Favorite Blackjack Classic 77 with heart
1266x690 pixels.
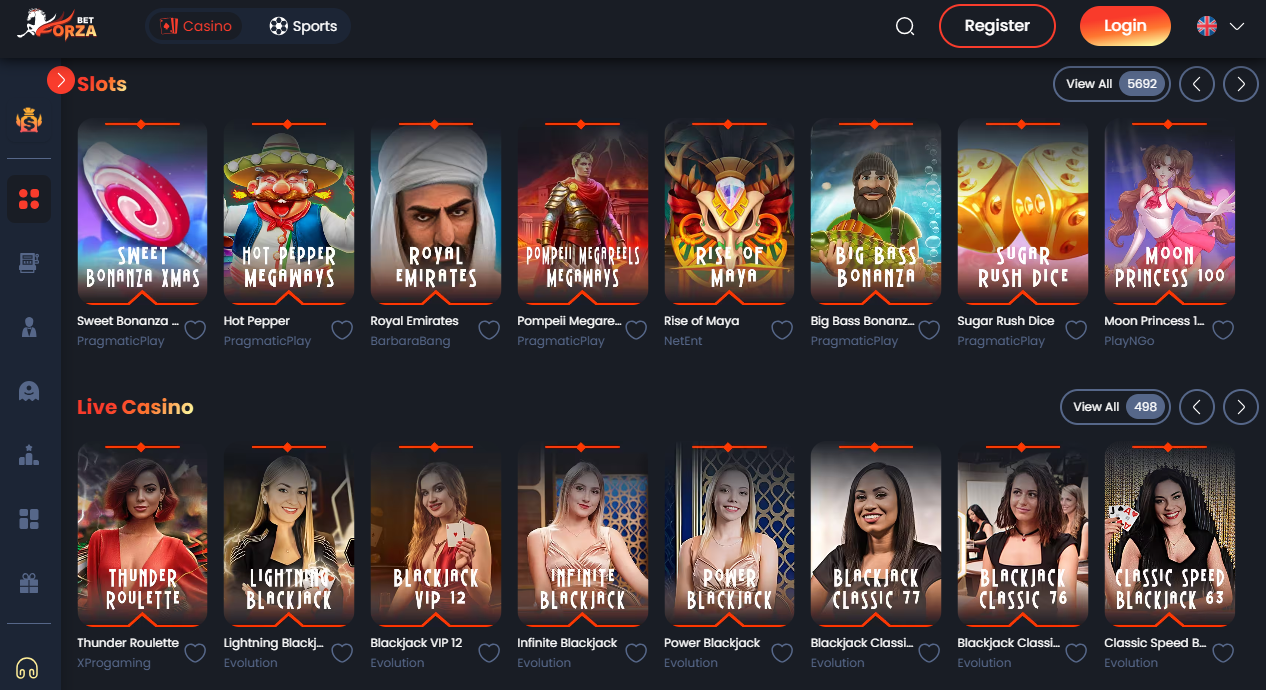pos(929,653)
